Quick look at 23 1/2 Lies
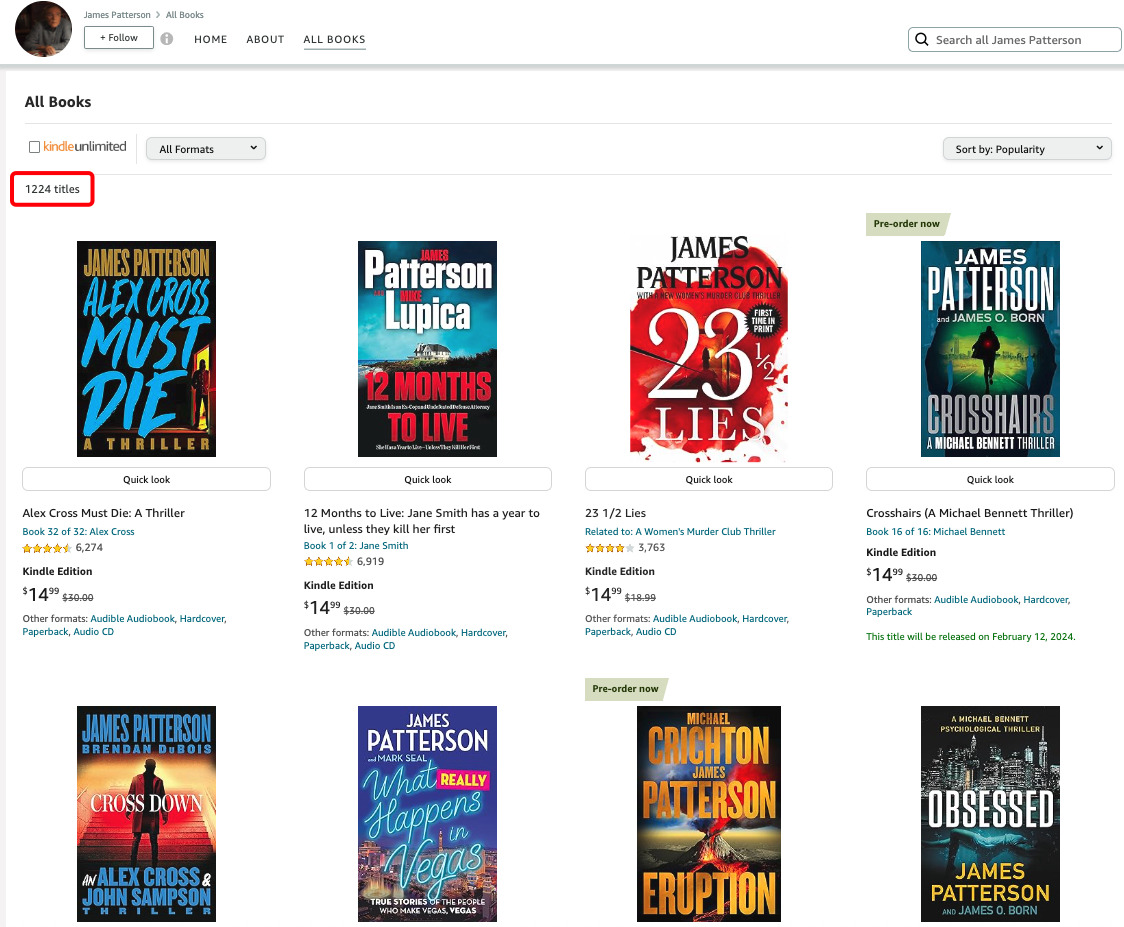This screenshot has height=927, width=1124. 709,479
